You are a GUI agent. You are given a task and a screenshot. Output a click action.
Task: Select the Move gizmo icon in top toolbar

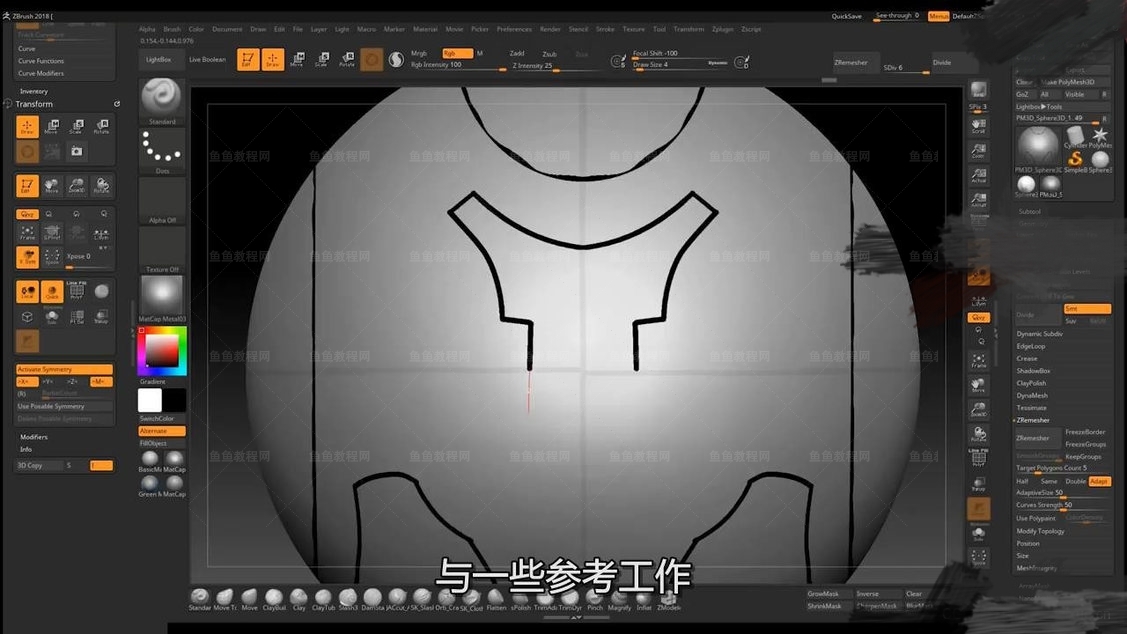pos(297,60)
